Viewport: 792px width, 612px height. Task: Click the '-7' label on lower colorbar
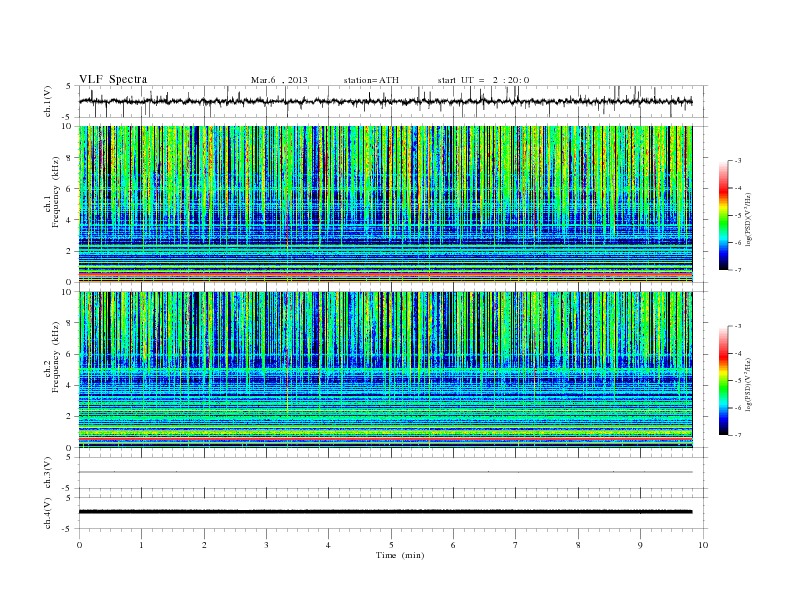click(737, 435)
